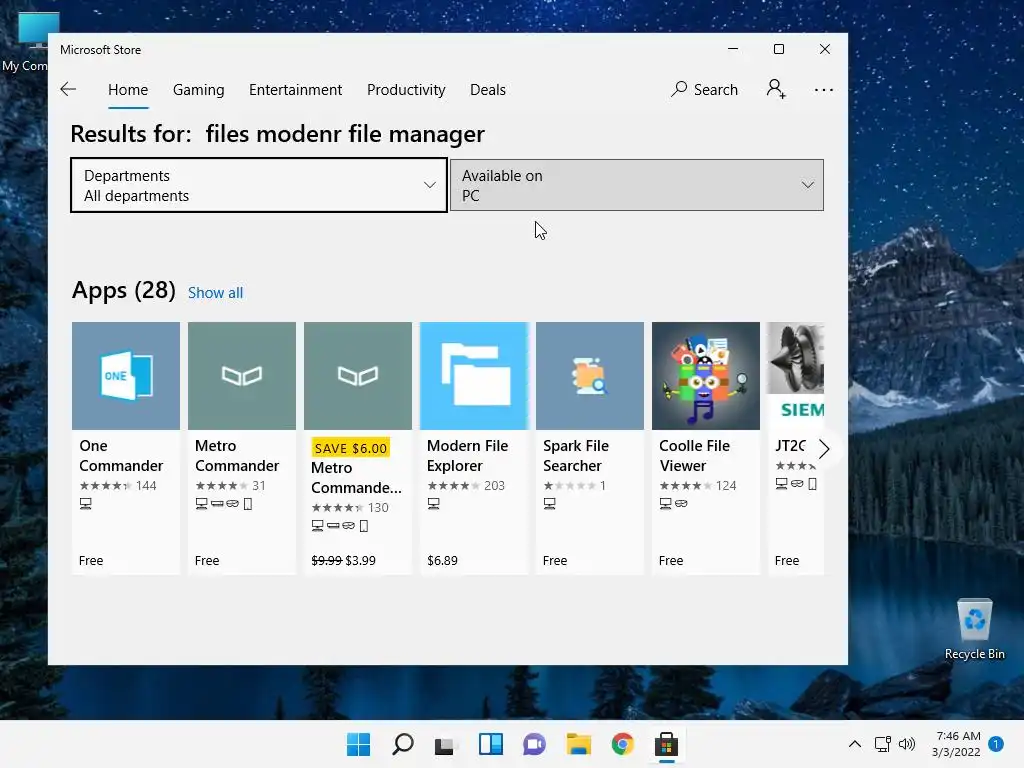
Task: Switch to the Deals tab
Action: (488, 90)
